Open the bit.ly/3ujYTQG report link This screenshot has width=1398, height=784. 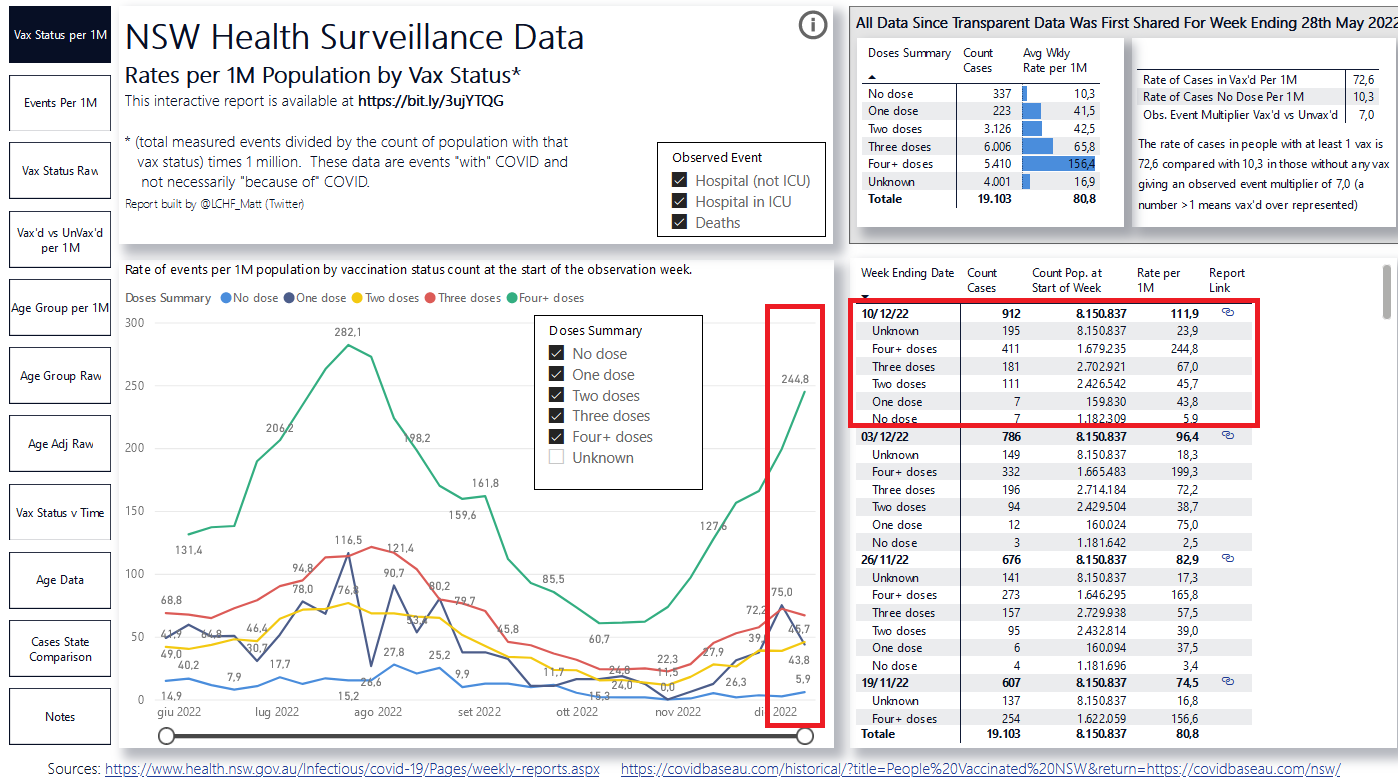431,101
